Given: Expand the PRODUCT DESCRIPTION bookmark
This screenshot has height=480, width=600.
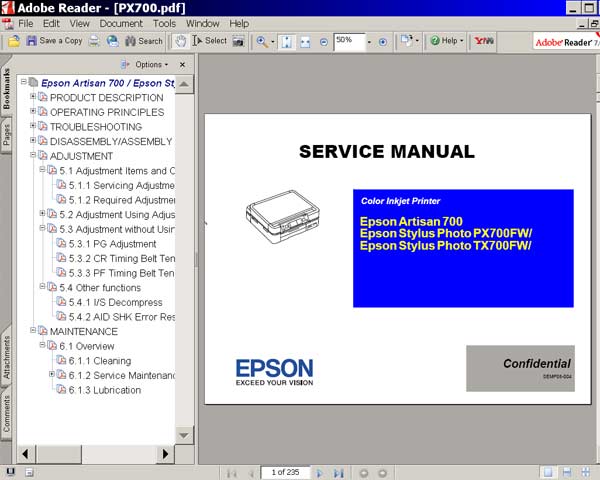Looking at the screenshot, I should 33,96.
